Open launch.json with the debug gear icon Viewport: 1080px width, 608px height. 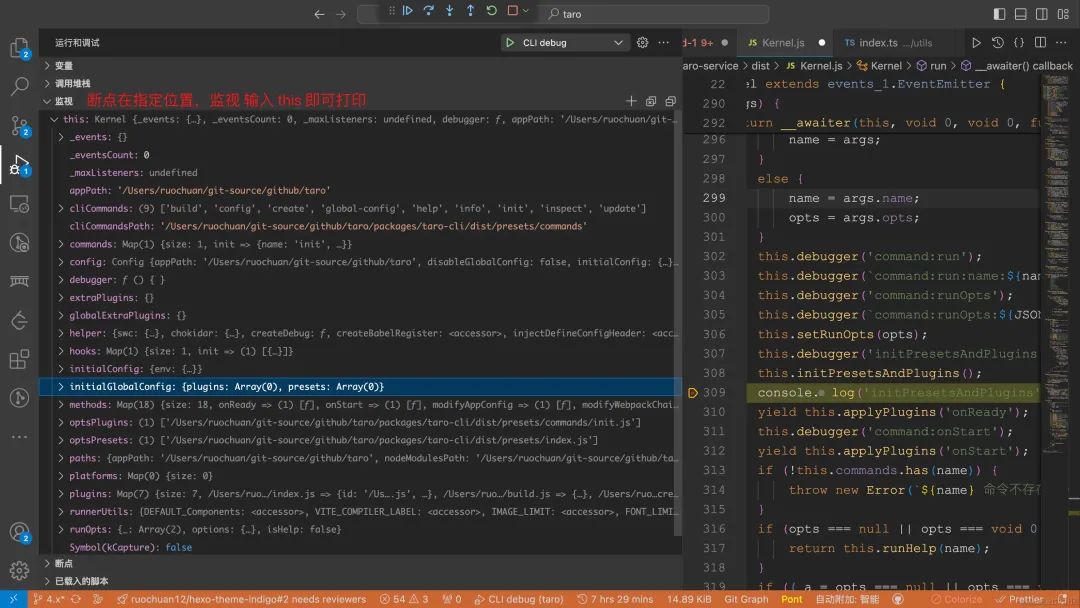[643, 43]
